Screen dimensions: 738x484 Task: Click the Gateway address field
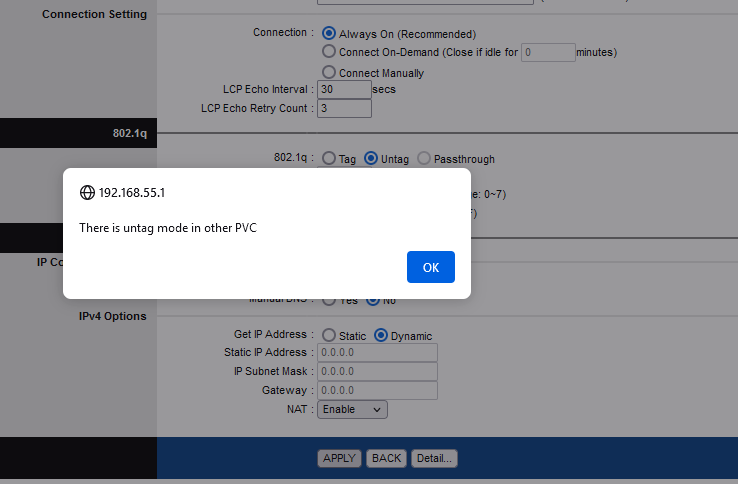(377, 390)
